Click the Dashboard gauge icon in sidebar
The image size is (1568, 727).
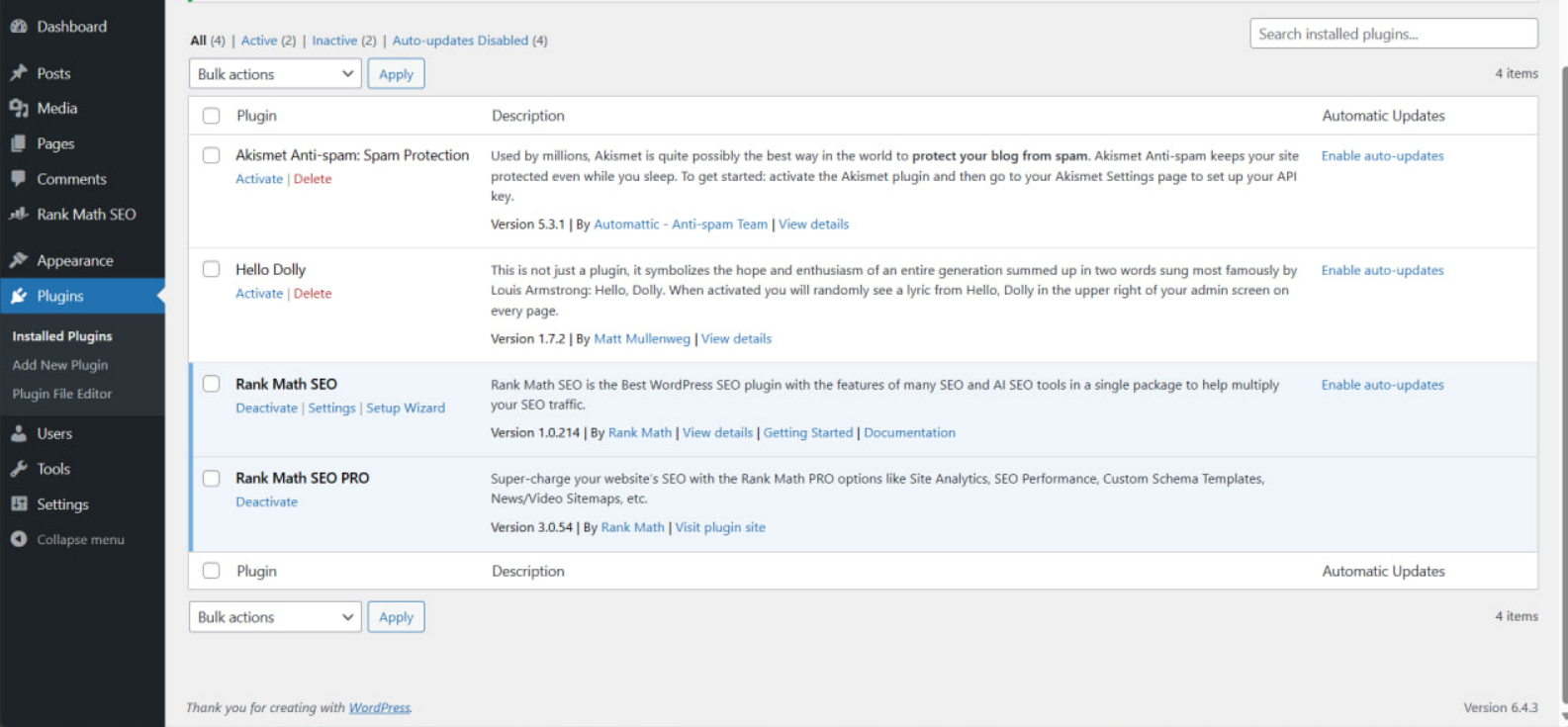pyautogui.click(x=18, y=27)
